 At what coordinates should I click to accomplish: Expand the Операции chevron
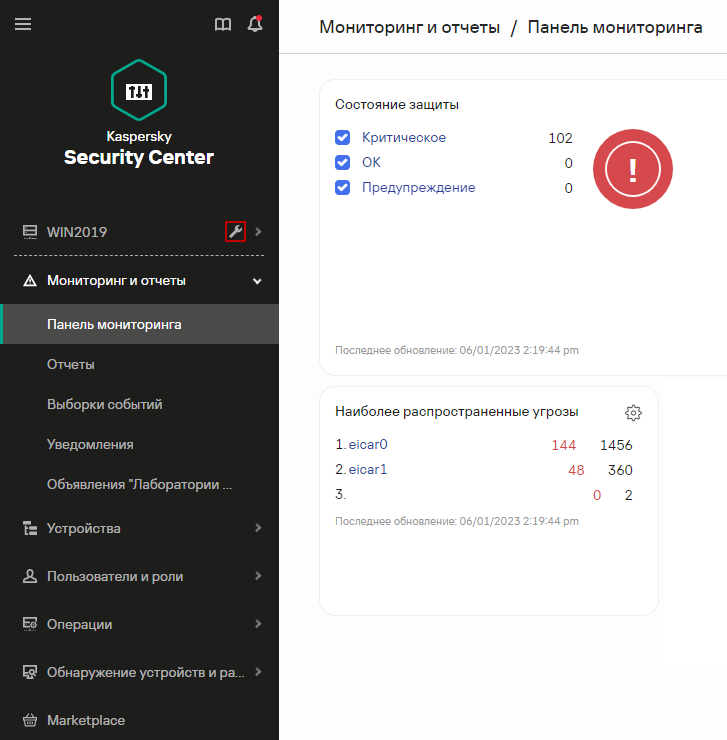(x=258, y=624)
